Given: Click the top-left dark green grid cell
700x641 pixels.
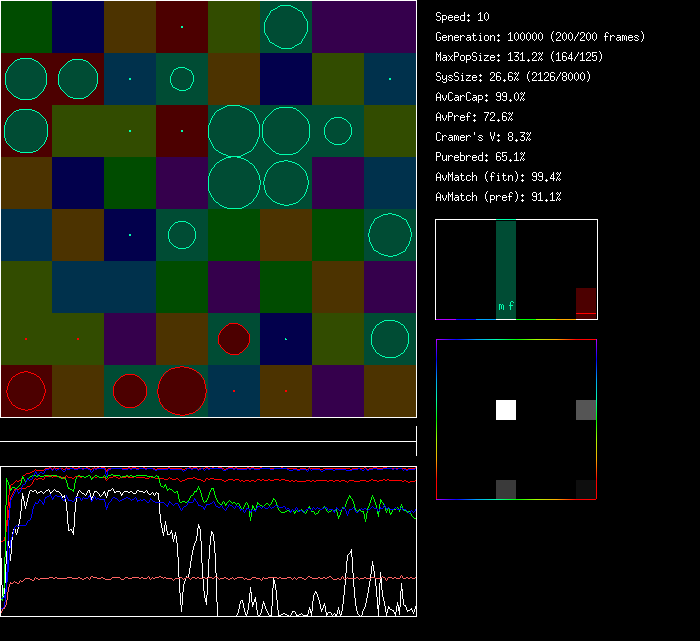Looking at the screenshot, I should [x=26, y=27].
